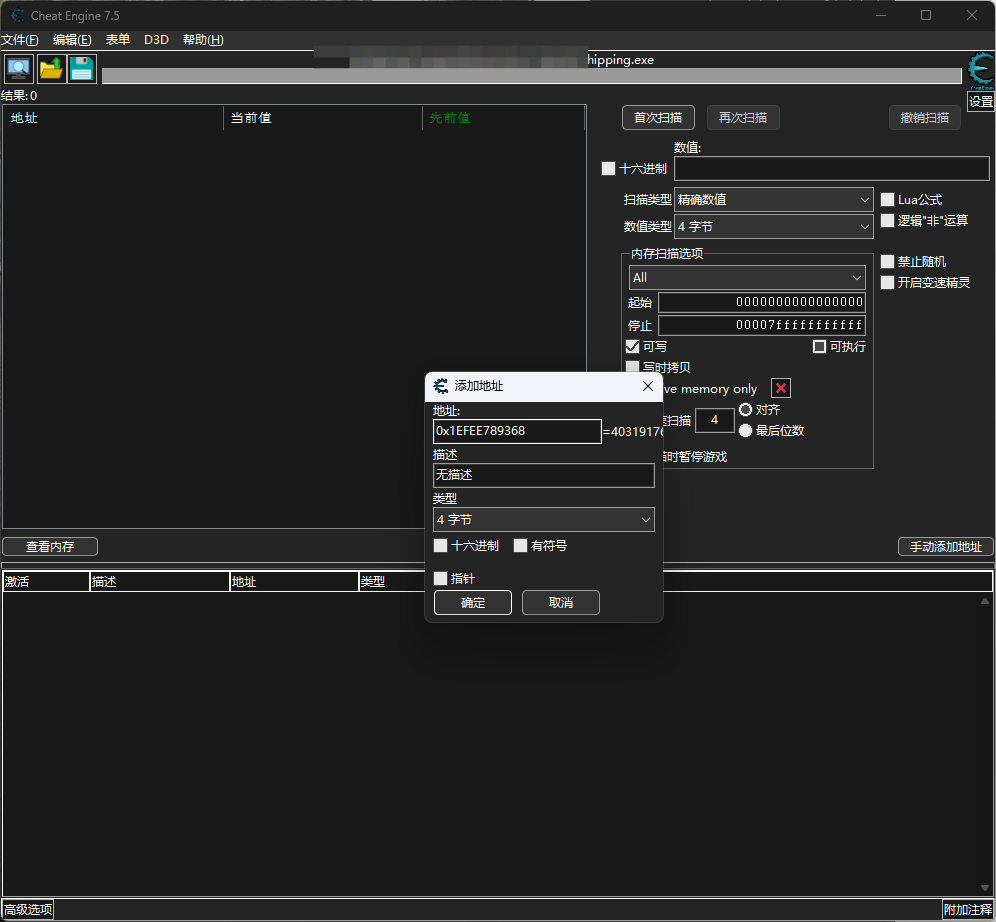Screen dimensions: 996x922
Task: Open 高级选项 at the bottom left
Action: 28,909
